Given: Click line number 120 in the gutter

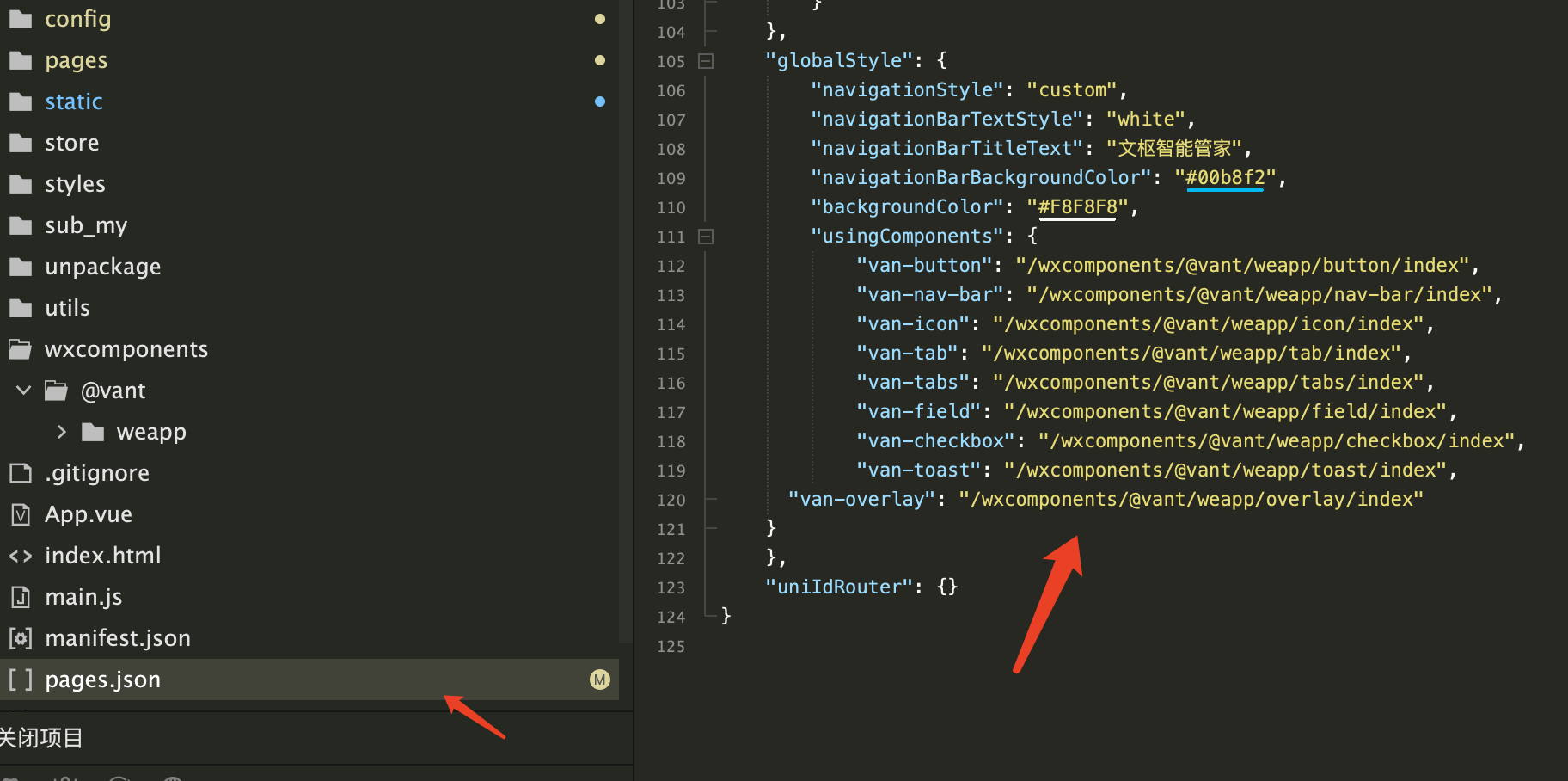Looking at the screenshot, I should point(671,500).
